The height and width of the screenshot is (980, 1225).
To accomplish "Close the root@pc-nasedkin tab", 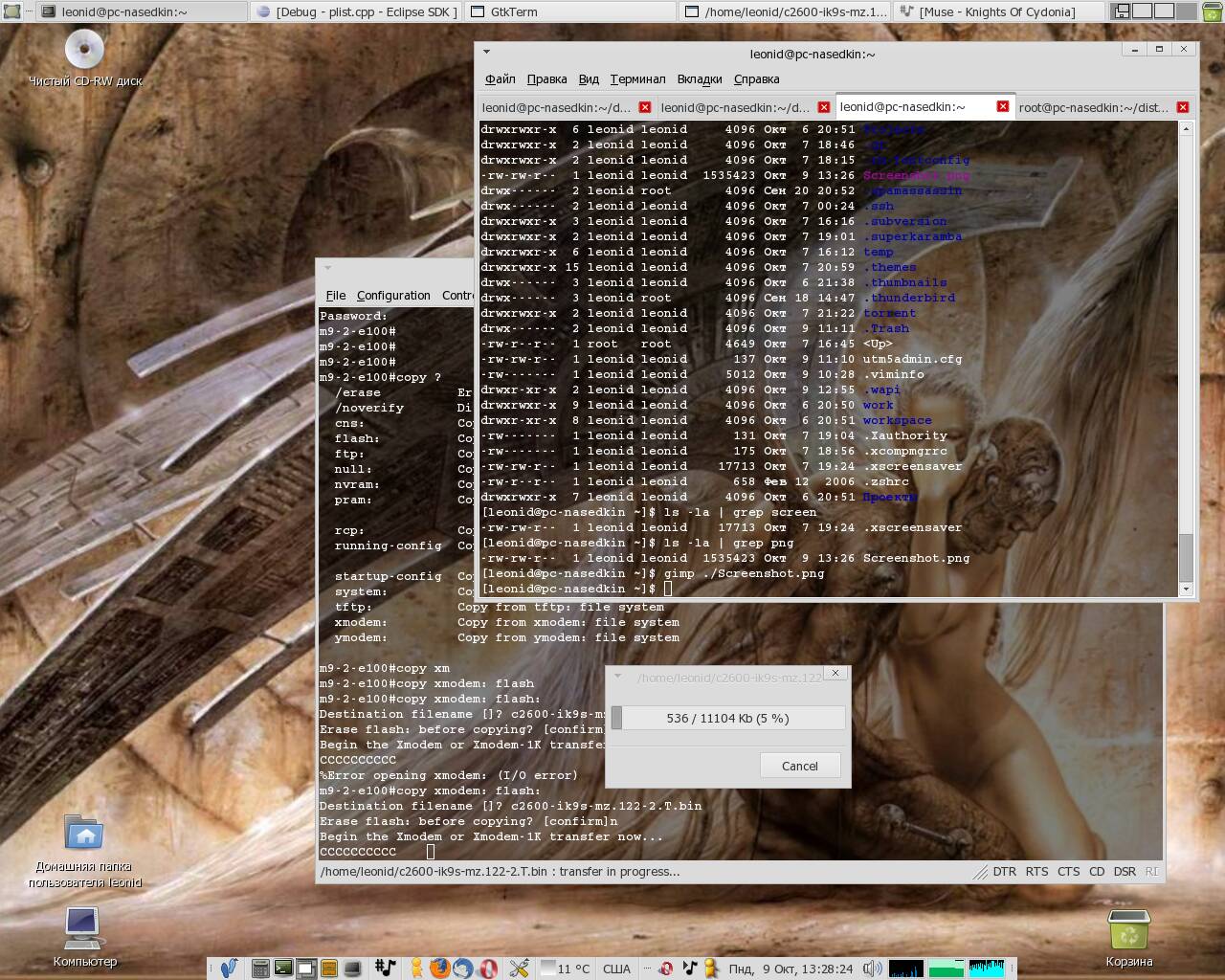I will point(1183,107).
